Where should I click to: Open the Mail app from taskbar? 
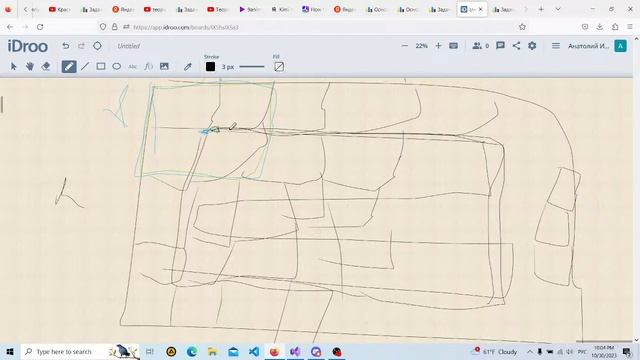click(x=233, y=351)
